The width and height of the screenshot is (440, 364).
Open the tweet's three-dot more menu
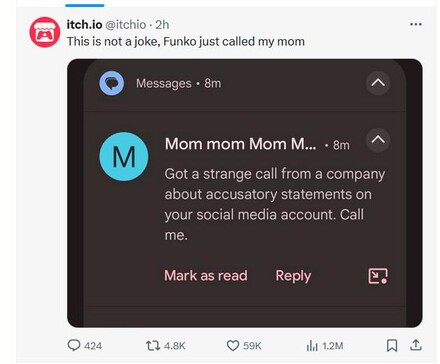[416, 24]
